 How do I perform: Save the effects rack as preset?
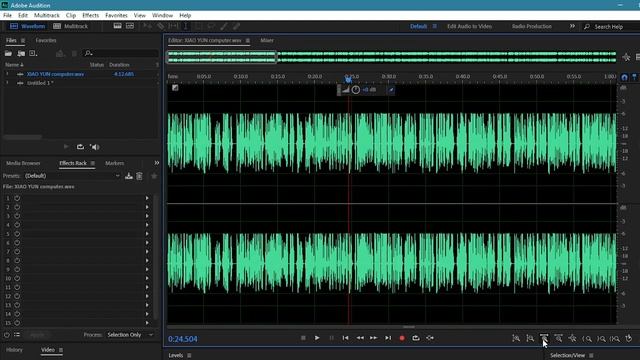(x=129, y=176)
